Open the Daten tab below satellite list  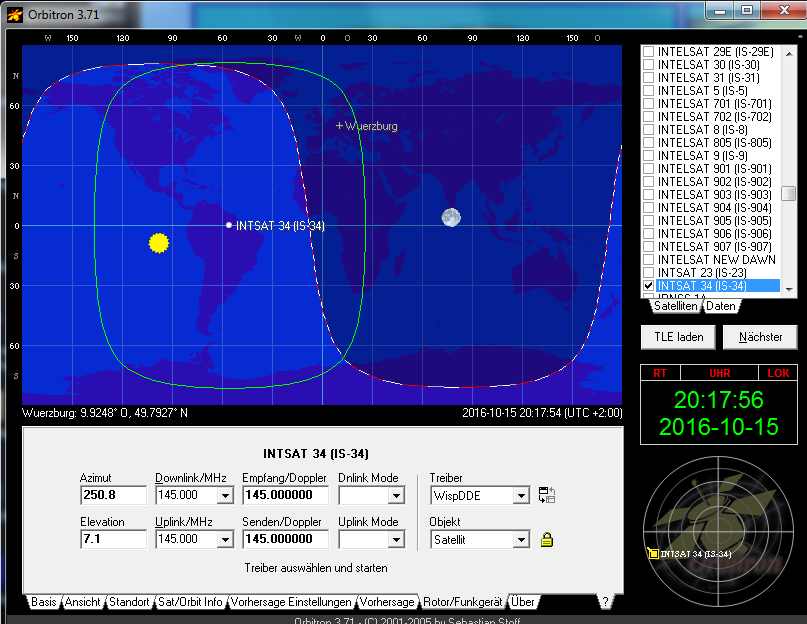tap(720, 307)
